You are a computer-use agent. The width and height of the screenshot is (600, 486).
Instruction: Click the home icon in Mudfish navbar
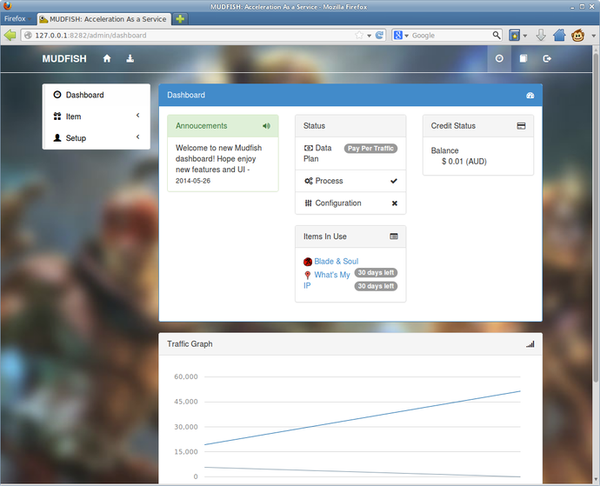click(x=107, y=59)
